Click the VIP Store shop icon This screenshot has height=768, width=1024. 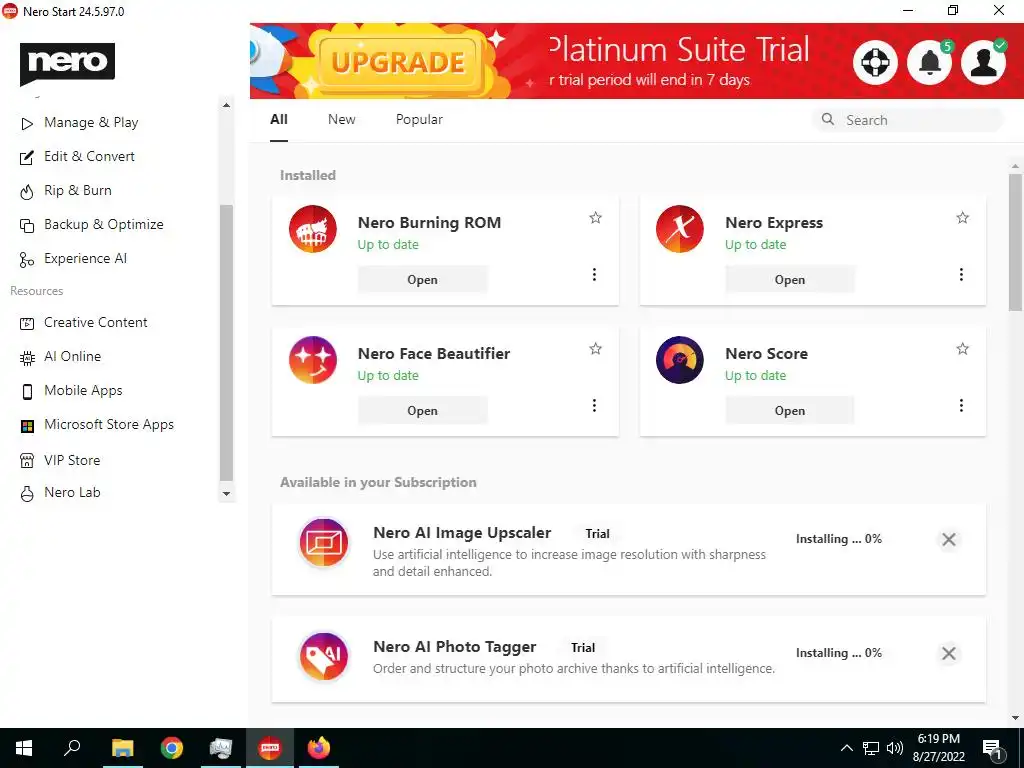click(x=27, y=460)
